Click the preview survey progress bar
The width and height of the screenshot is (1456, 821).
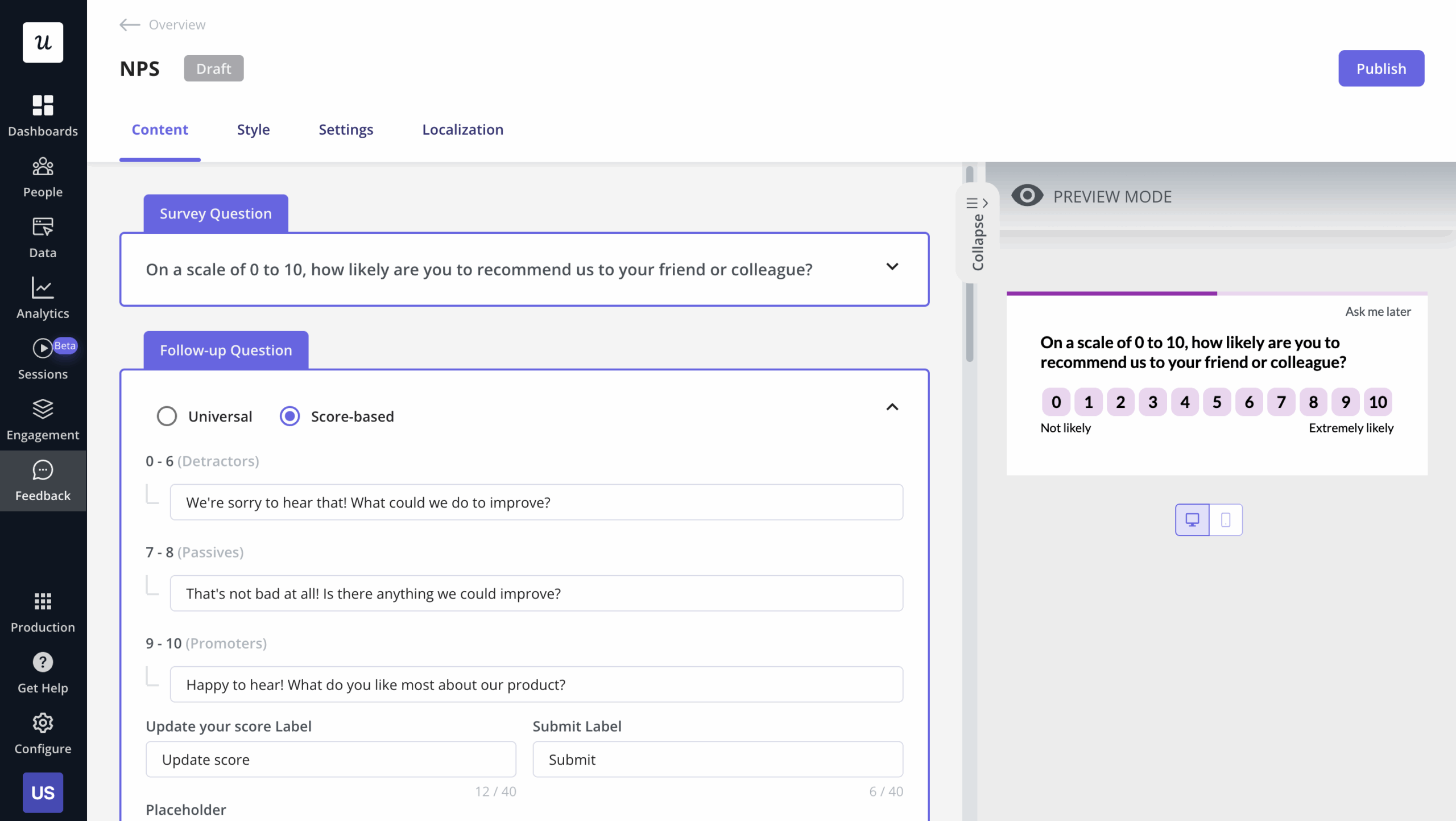[1217, 294]
